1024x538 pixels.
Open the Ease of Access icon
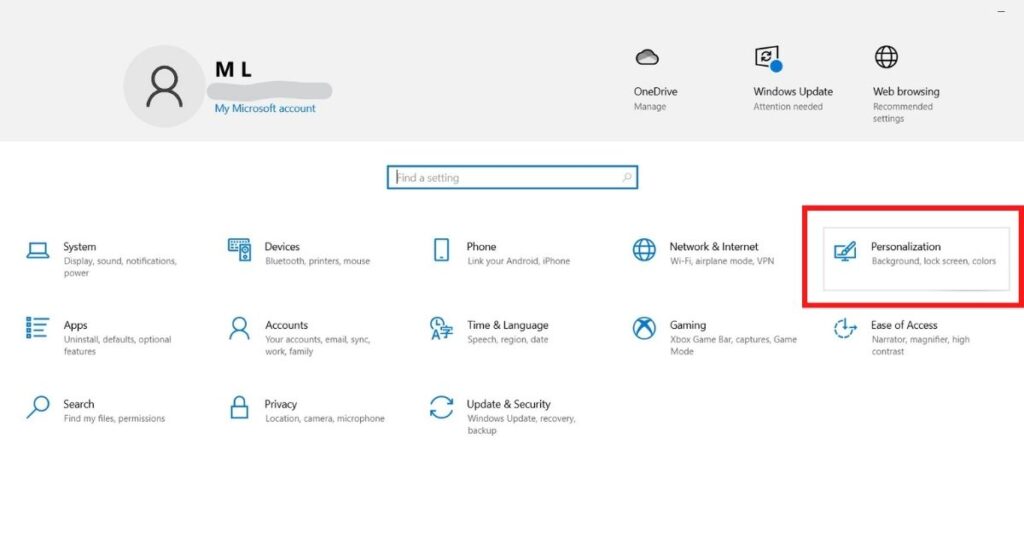844,328
